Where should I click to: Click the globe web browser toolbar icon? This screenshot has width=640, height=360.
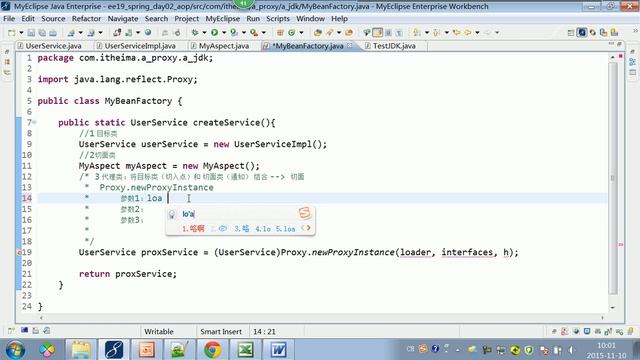point(148,33)
